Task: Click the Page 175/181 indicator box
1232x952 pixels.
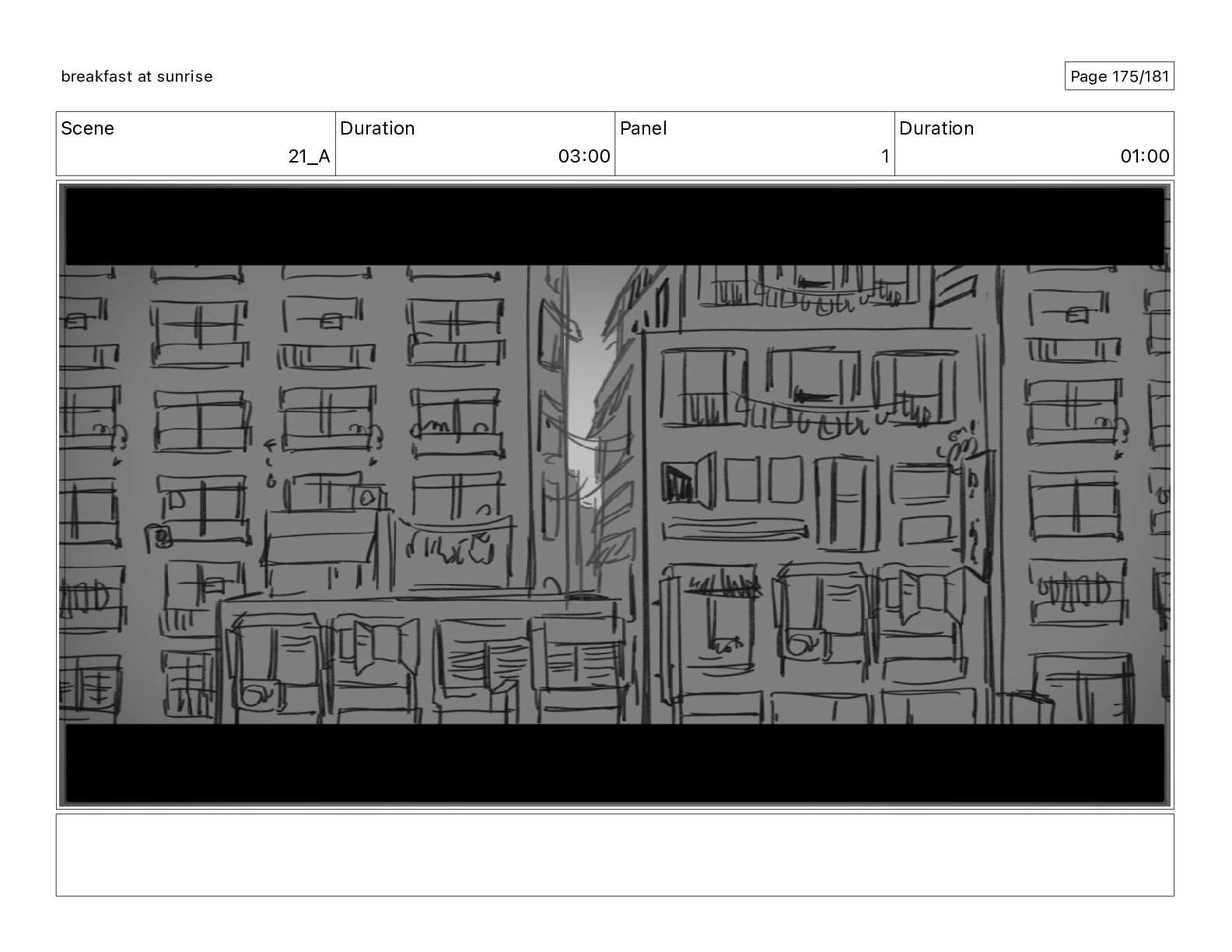Action: tap(1119, 76)
